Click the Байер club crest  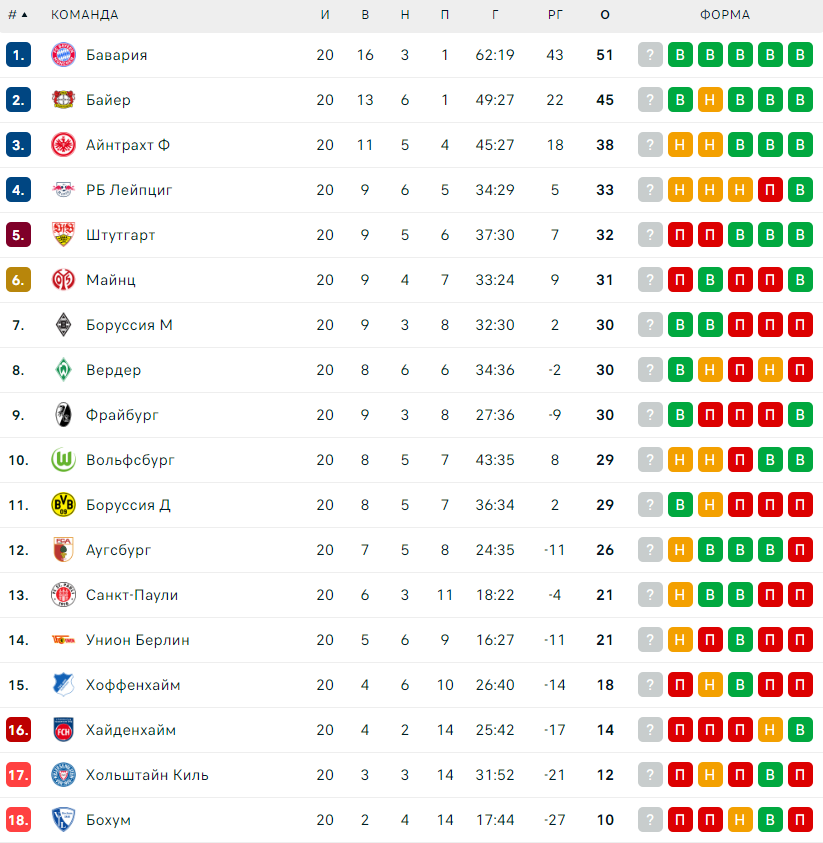click(x=63, y=100)
